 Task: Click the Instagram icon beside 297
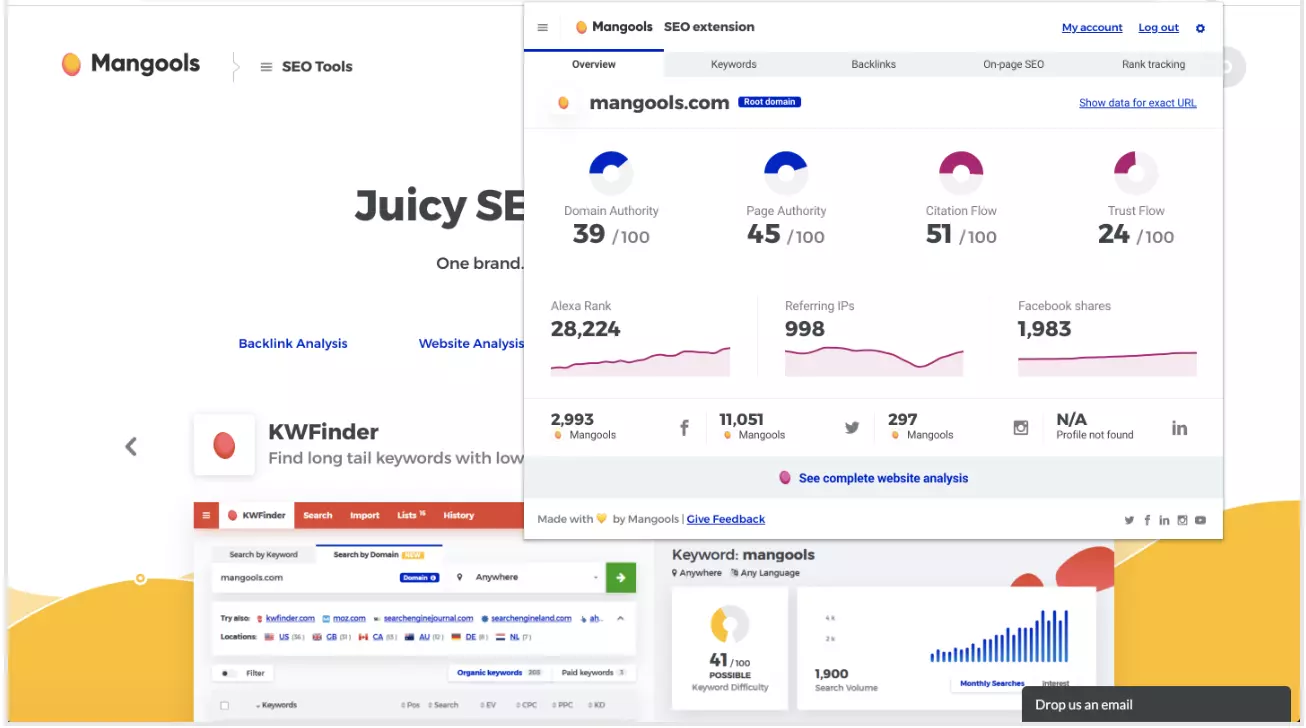click(1021, 428)
